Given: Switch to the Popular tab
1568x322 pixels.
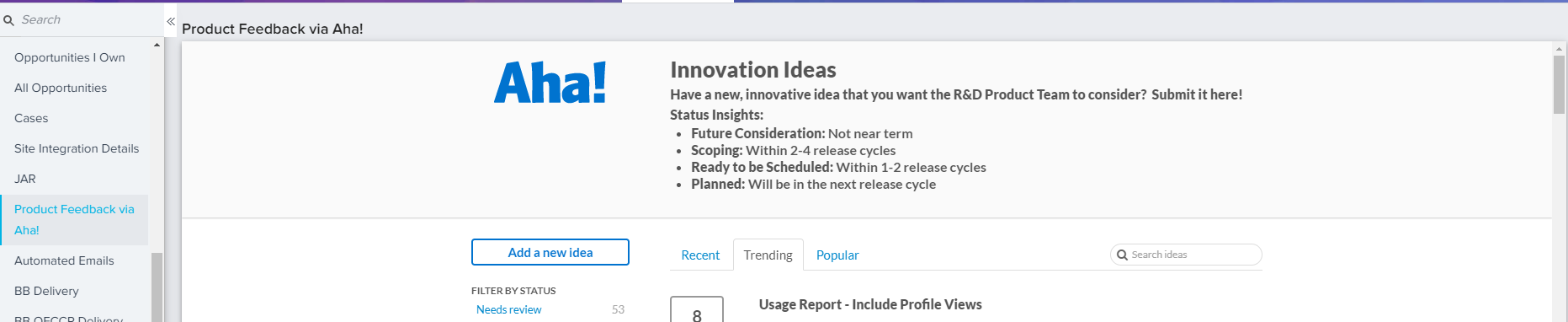Looking at the screenshot, I should click(837, 255).
